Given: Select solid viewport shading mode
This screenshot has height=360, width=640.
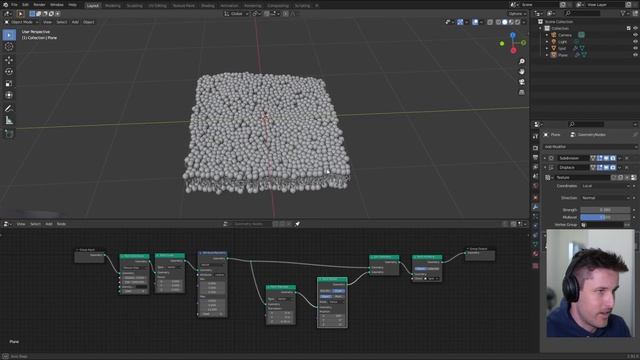Looking at the screenshot, I should click(505, 22).
